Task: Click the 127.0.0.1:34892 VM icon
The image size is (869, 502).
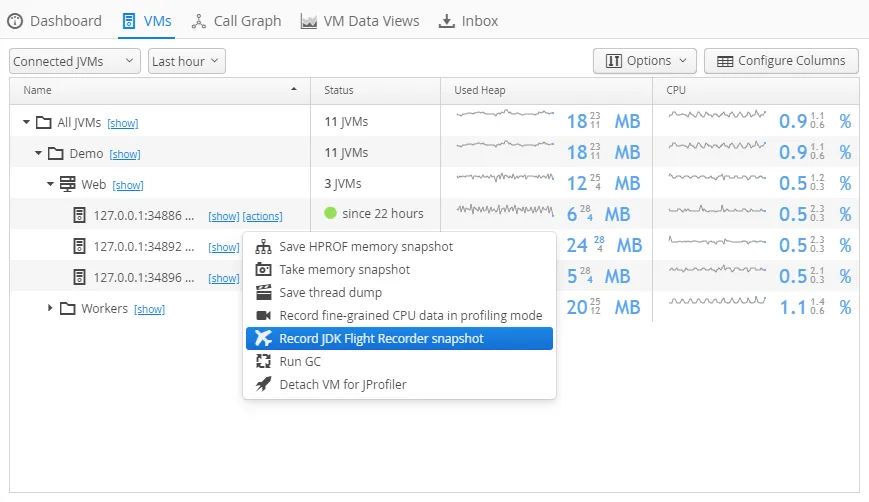Action: tap(80, 246)
